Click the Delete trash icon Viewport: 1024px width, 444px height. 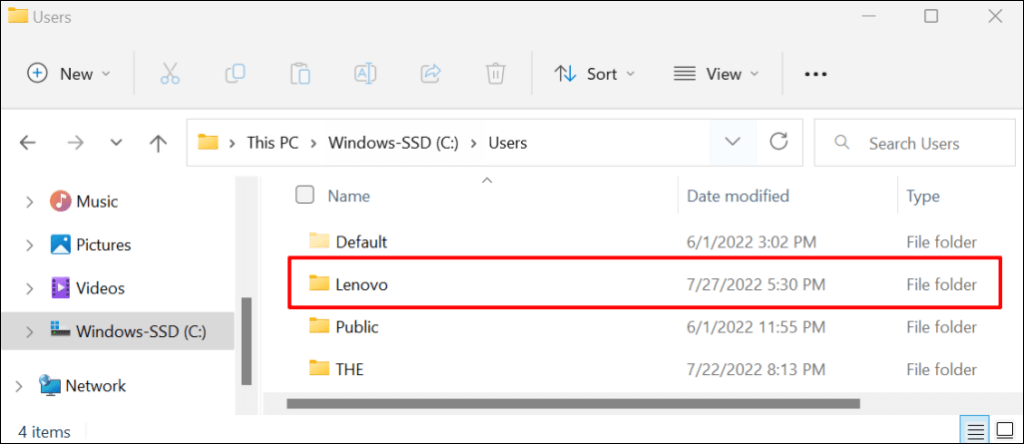click(495, 73)
